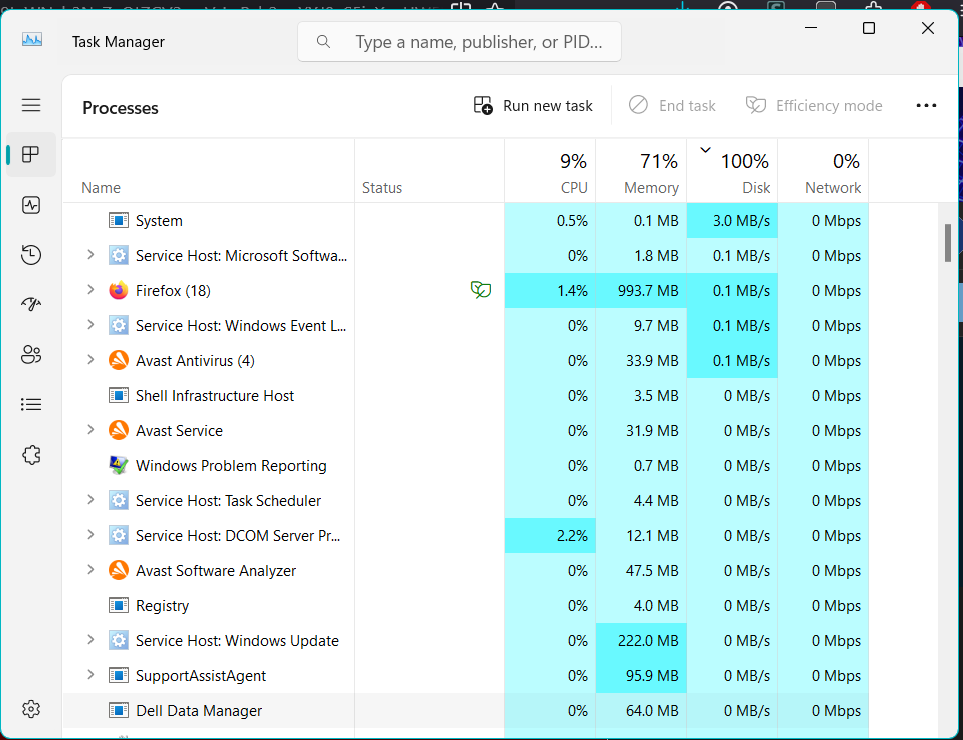The image size is (963, 740).
Task: Expand the Avast Antivirus (4) group
Action: pos(90,360)
